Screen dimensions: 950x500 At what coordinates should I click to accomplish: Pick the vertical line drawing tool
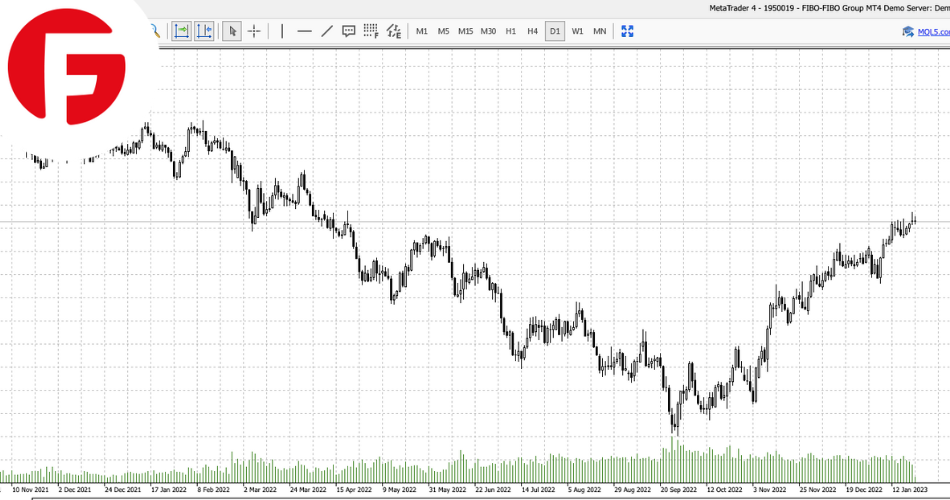[282, 31]
